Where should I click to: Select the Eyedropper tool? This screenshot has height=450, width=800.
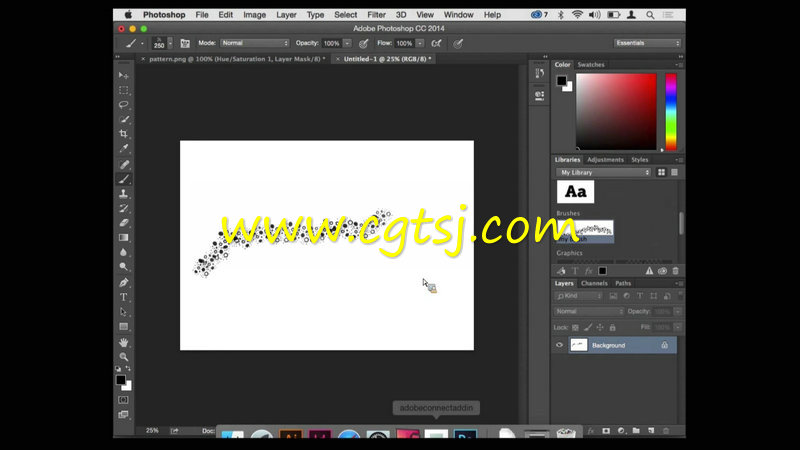[x=123, y=148]
